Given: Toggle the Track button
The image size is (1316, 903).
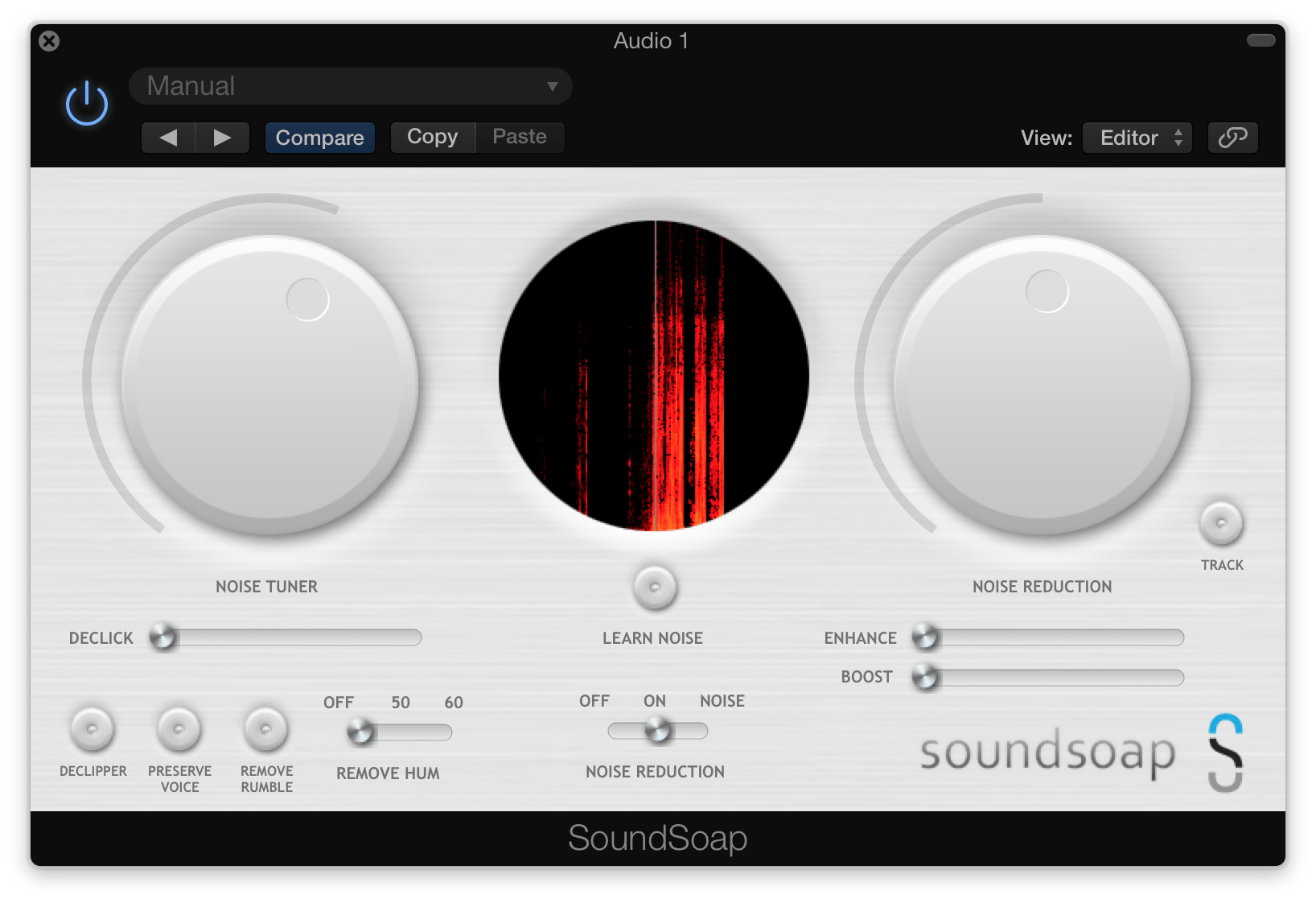Looking at the screenshot, I should (x=1221, y=523).
